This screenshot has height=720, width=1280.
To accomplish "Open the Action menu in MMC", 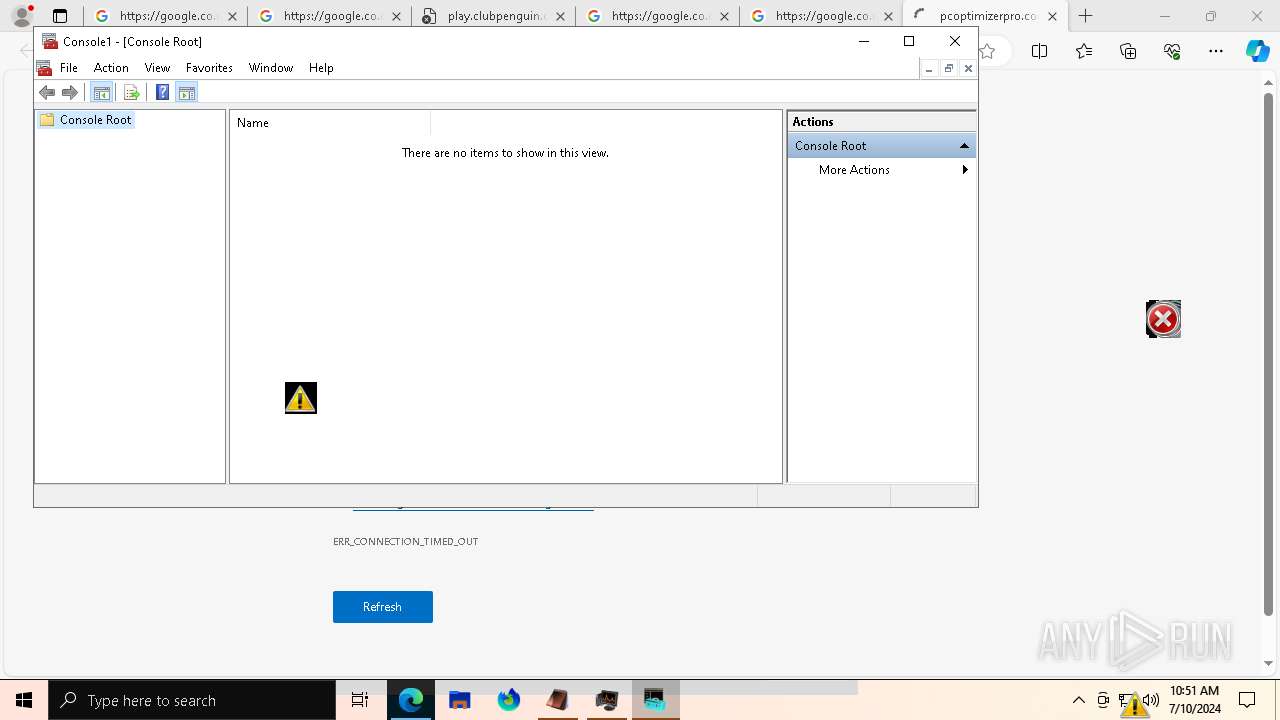I will click(111, 68).
